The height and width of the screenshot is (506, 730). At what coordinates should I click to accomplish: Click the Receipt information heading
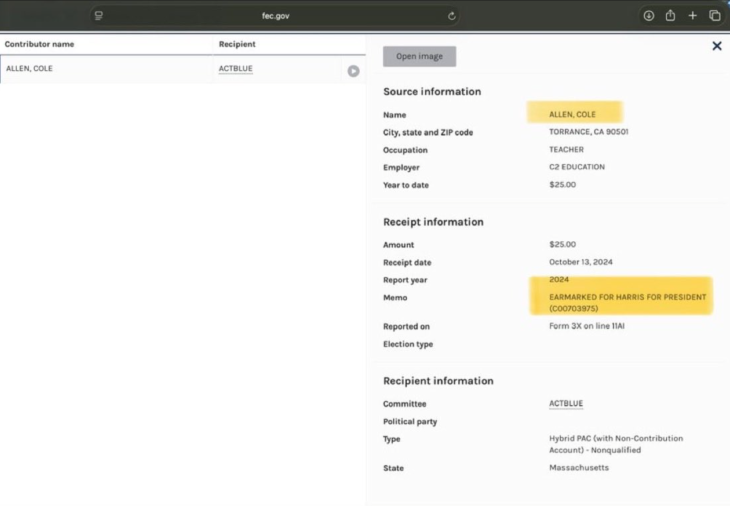point(433,222)
